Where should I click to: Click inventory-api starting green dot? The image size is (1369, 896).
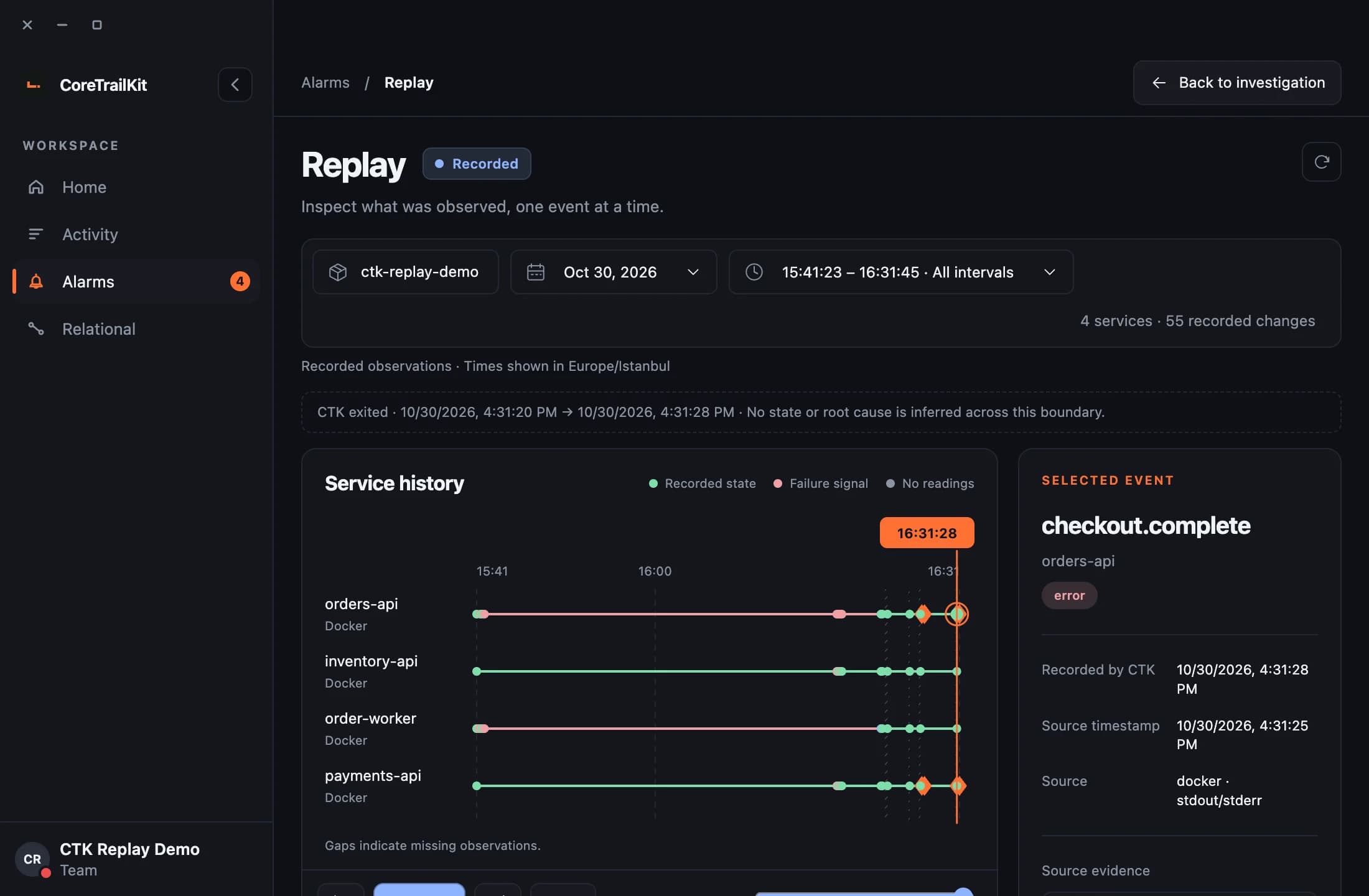coord(477,671)
